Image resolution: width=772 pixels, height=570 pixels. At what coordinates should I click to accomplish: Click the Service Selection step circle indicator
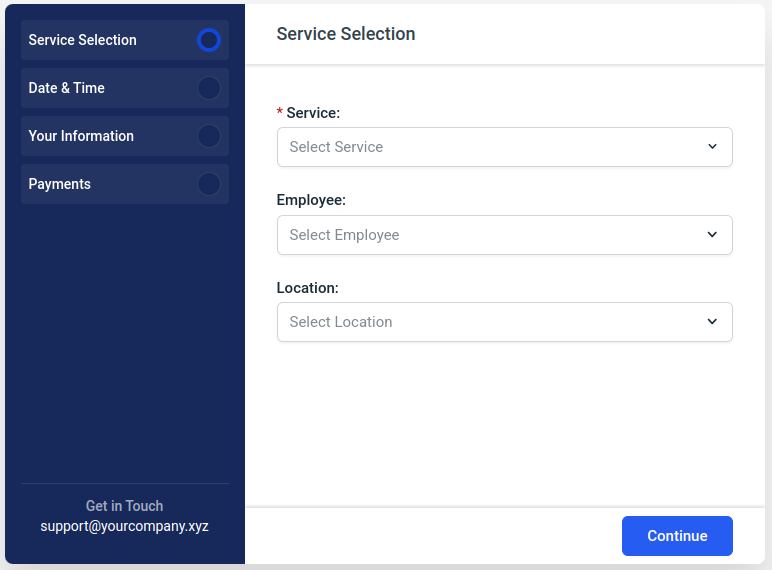[208, 40]
